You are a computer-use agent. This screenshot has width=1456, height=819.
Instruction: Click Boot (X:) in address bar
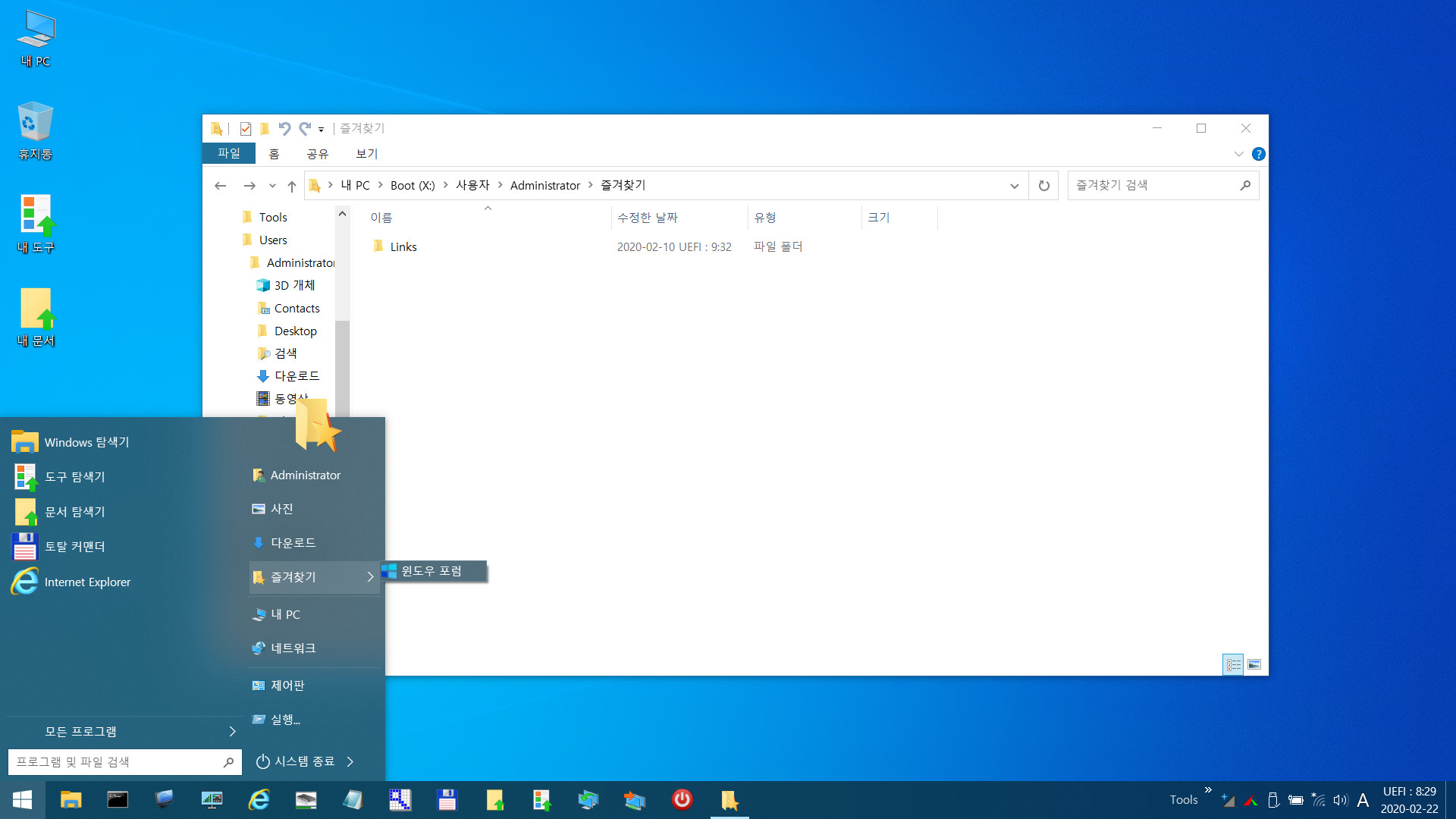pyautogui.click(x=413, y=186)
